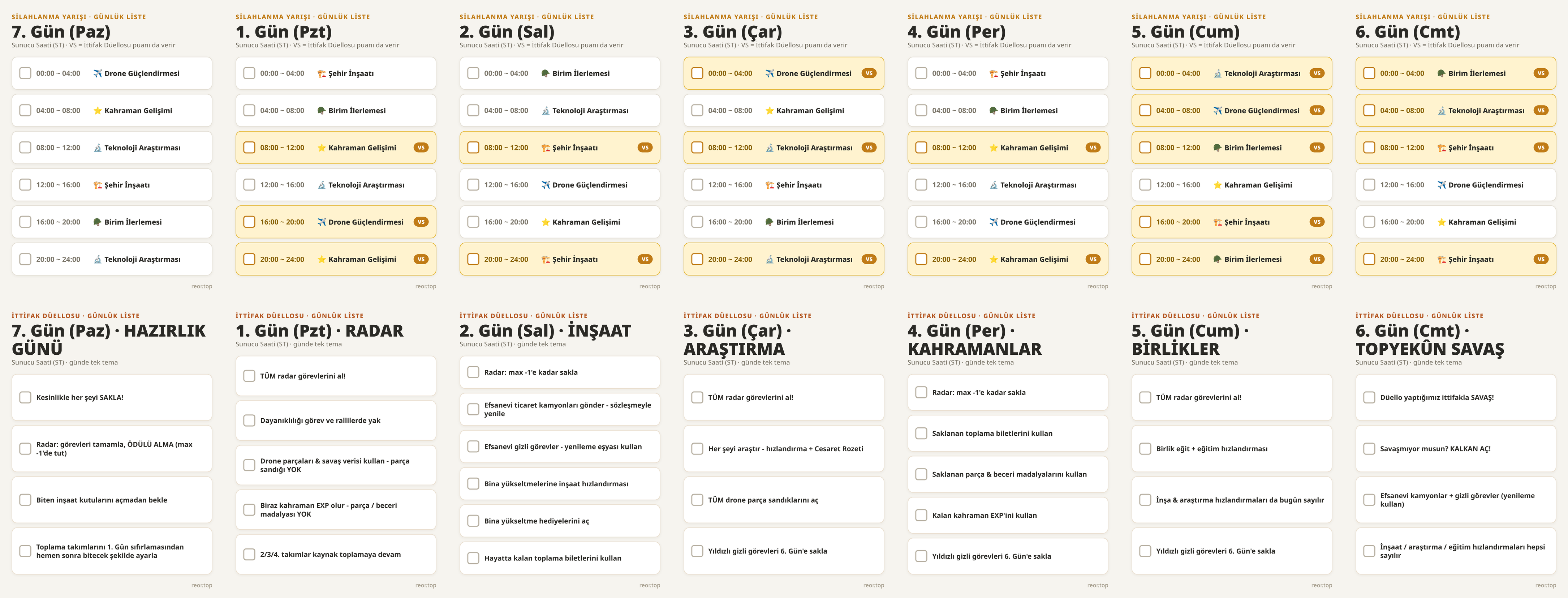Check 'TÜM drone parça sandıklarını aç' box
This screenshot has width=1568, height=598.
tap(697, 500)
